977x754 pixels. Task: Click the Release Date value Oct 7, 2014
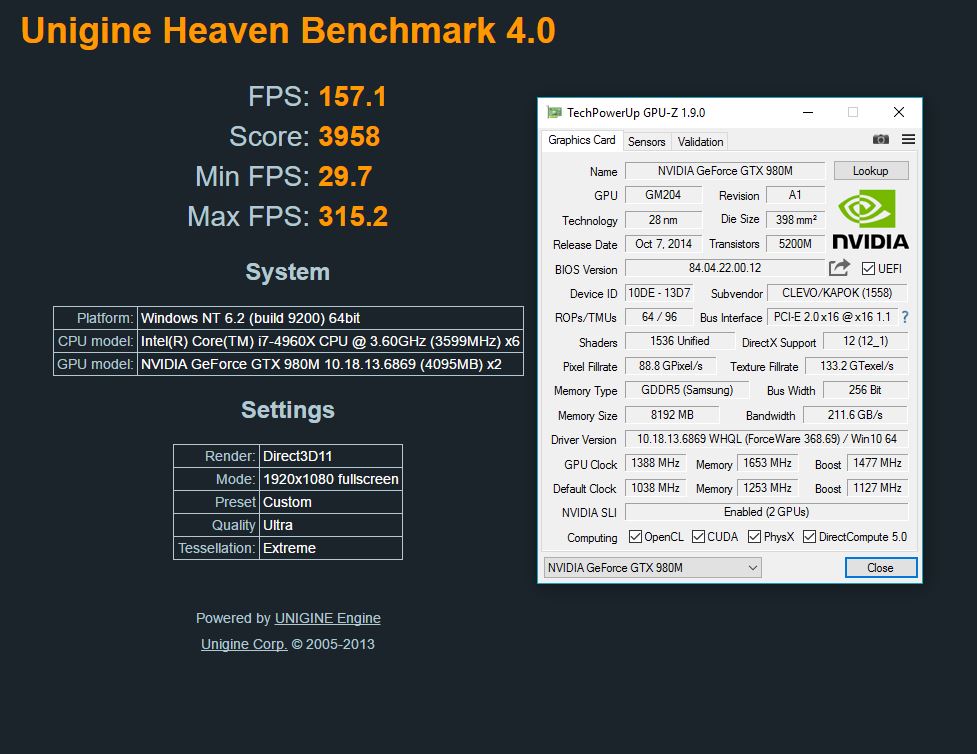coord(663,244)
